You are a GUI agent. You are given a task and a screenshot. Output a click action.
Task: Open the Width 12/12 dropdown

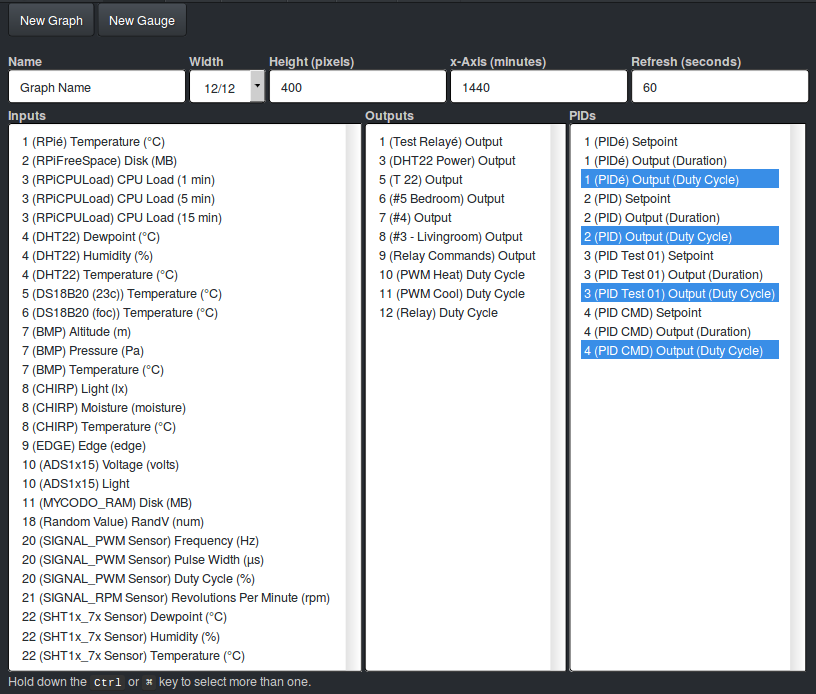point(227,87)
